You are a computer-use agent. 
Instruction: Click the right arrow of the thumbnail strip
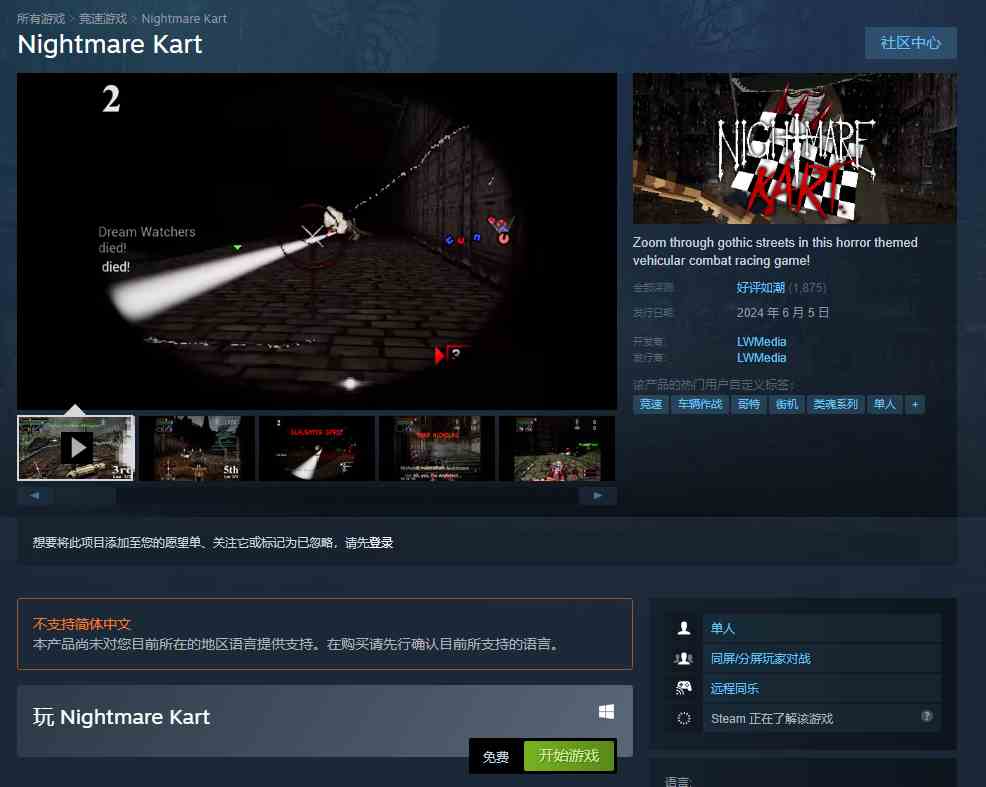click(x=597, y=495)
